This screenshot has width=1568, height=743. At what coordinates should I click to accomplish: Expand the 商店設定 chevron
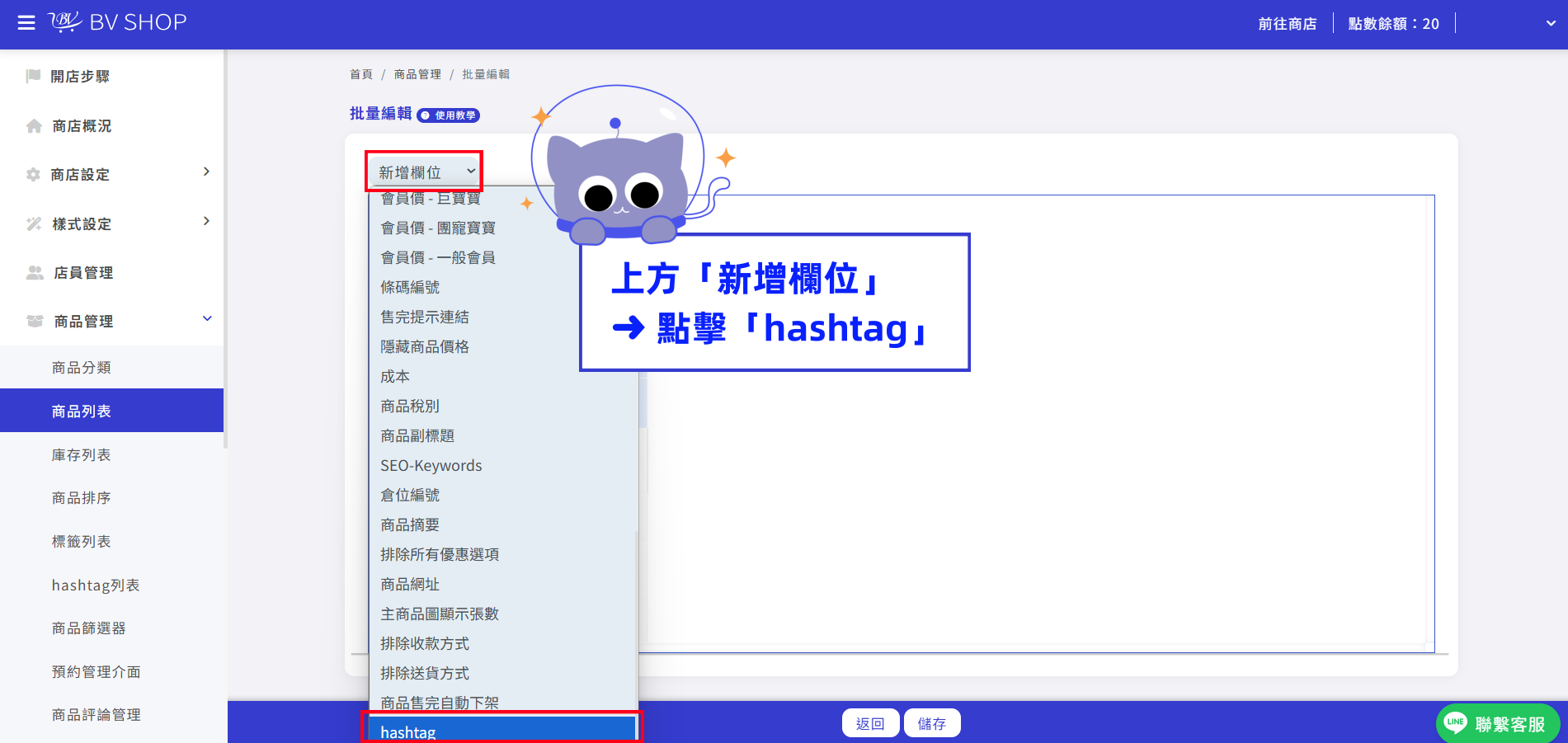(206, 172)
